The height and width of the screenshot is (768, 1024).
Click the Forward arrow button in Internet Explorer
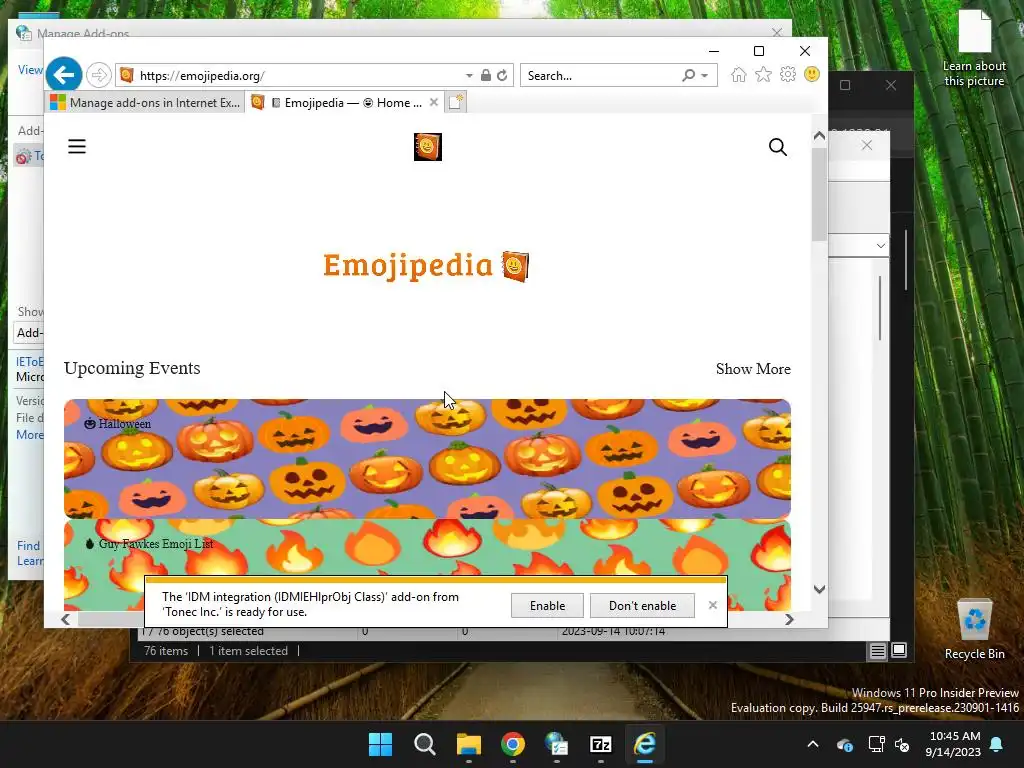99,75
